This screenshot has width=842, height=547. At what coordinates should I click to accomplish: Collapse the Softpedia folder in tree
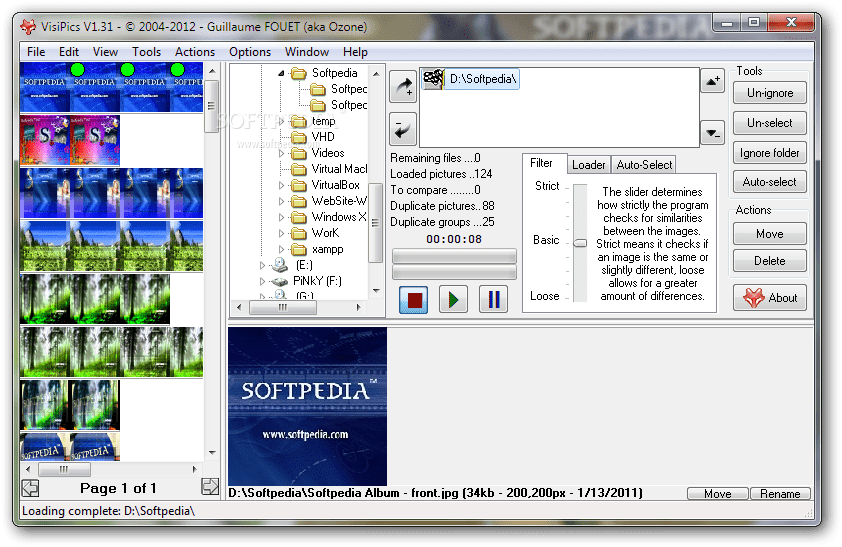coord(283,73)
